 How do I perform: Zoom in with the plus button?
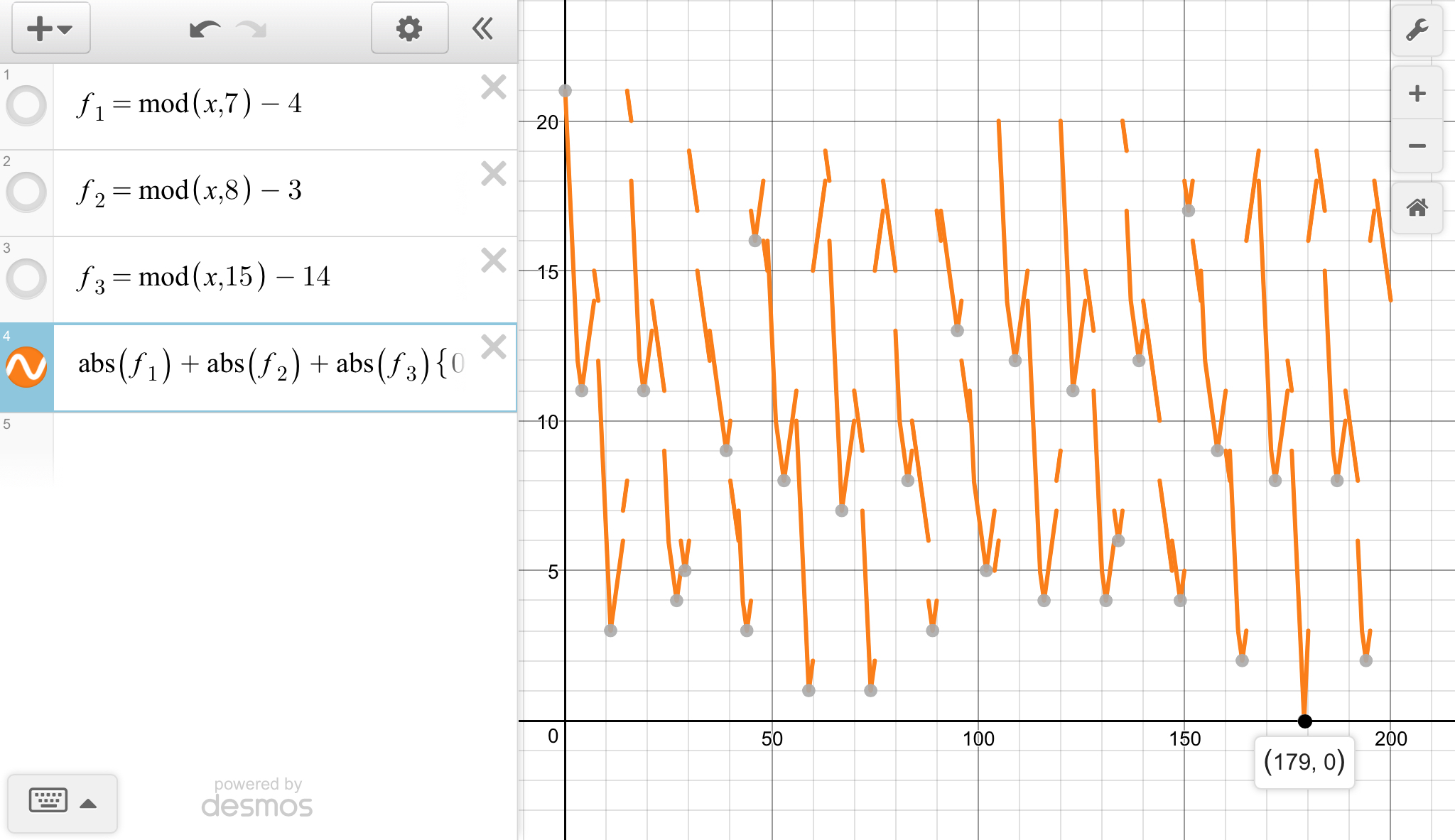pos(1417,94)
